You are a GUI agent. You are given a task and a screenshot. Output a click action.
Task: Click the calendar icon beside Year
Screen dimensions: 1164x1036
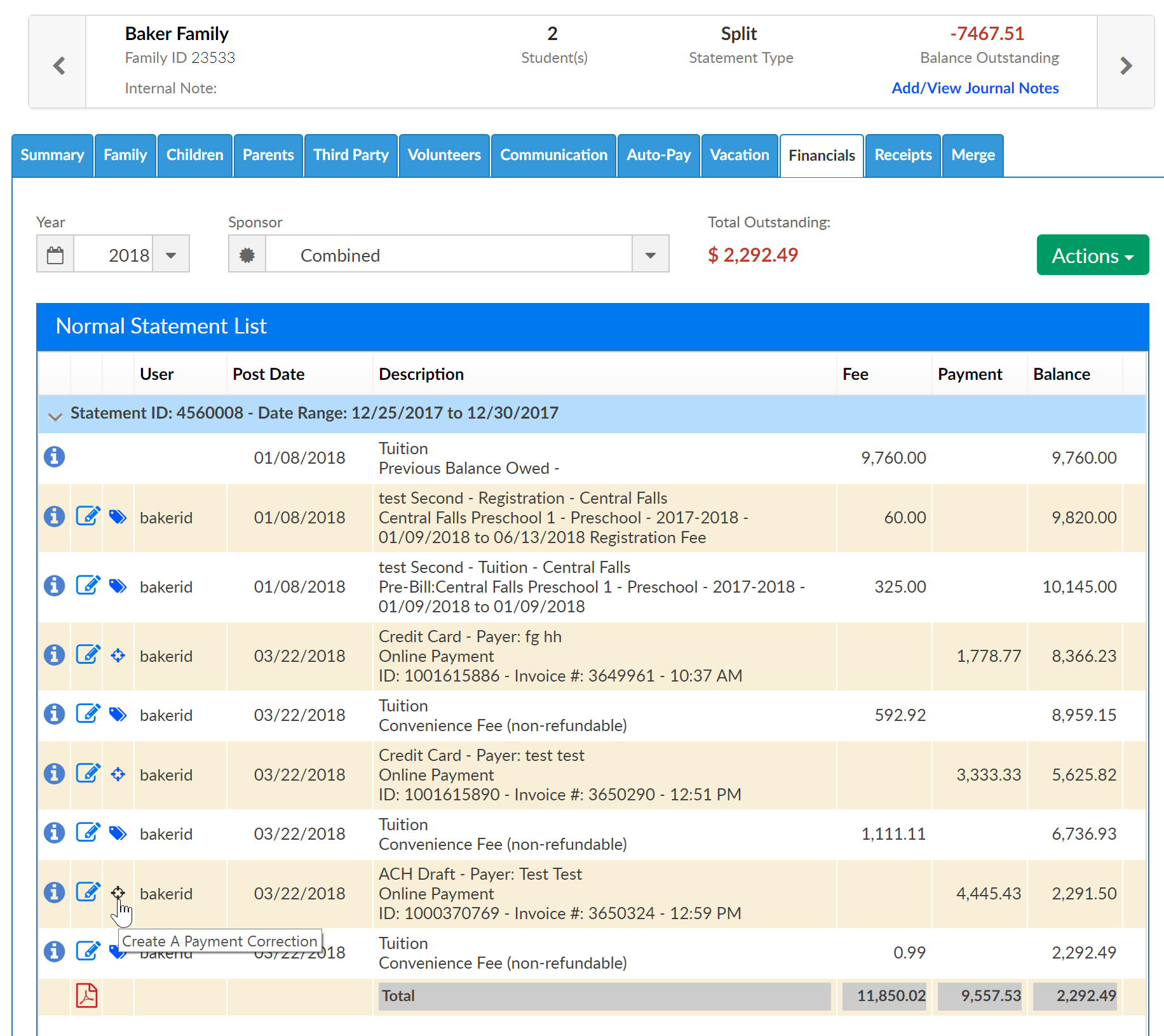[x=55, y=255]
